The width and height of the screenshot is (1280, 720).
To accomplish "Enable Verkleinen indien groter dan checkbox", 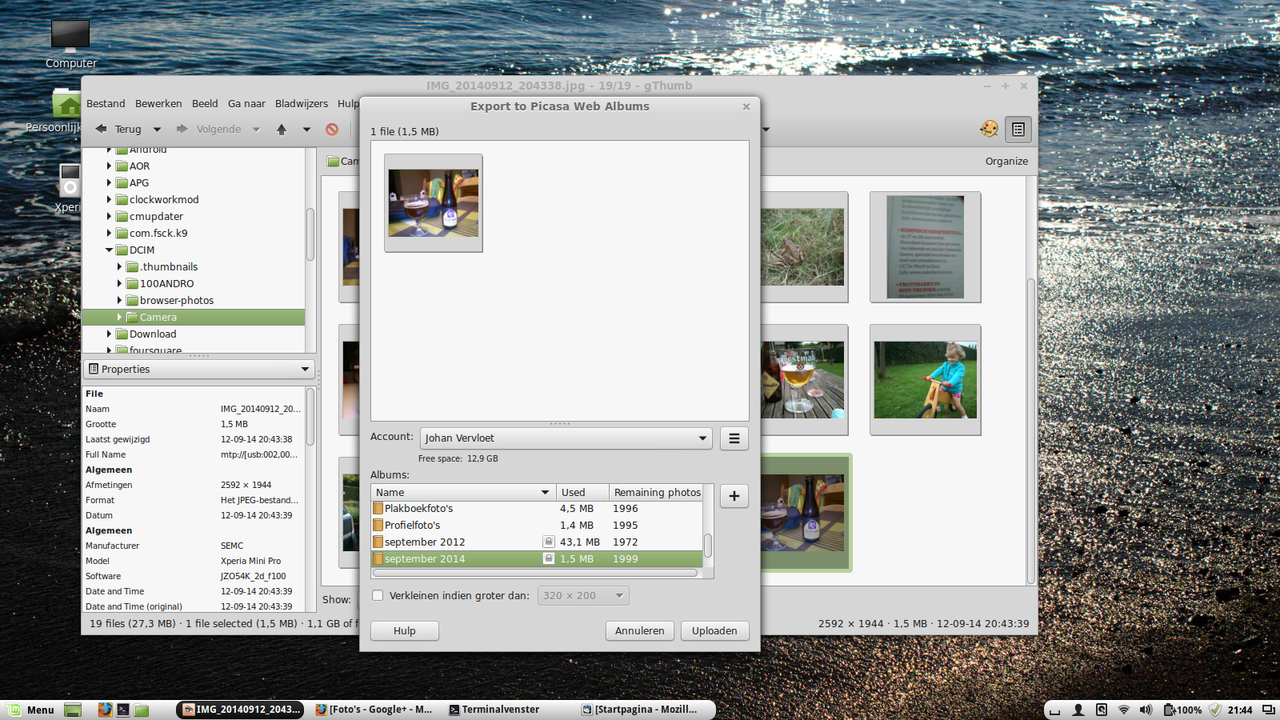I will coord(377,596).
